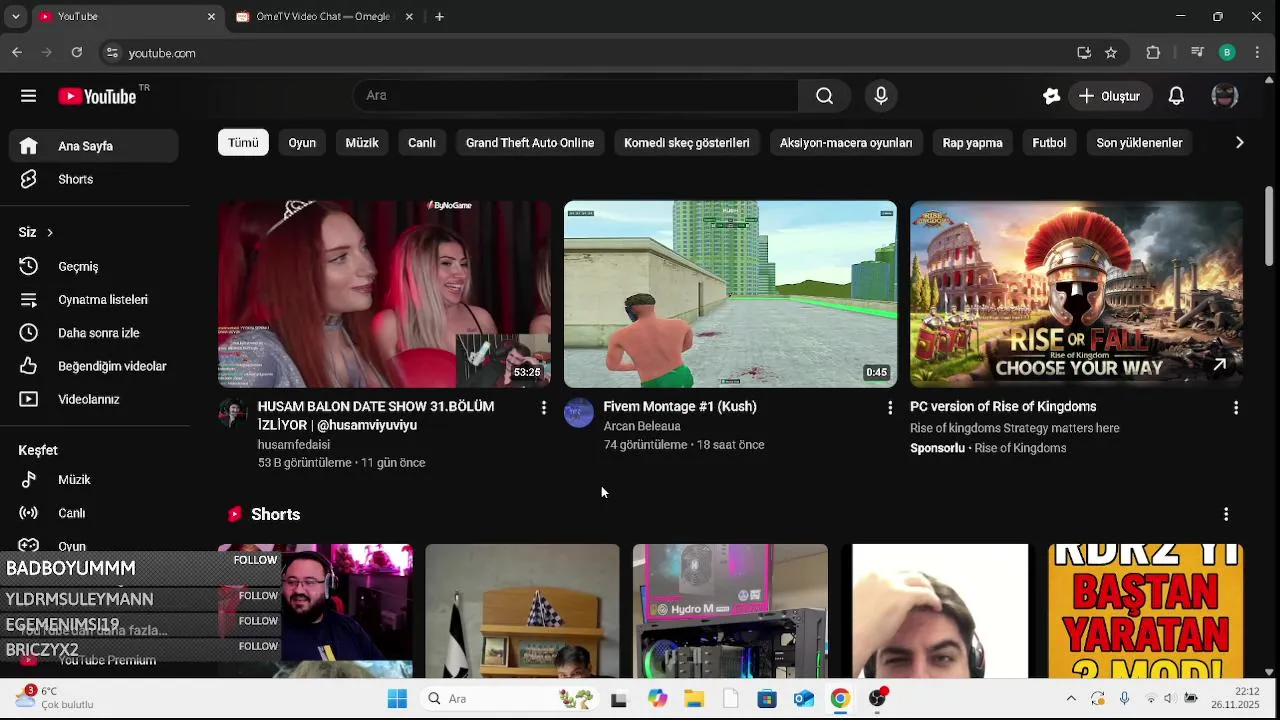The height and width of the screenshot is (720, 1280).
Task: Select Rap yapma chip
Action: coord(973,143)
